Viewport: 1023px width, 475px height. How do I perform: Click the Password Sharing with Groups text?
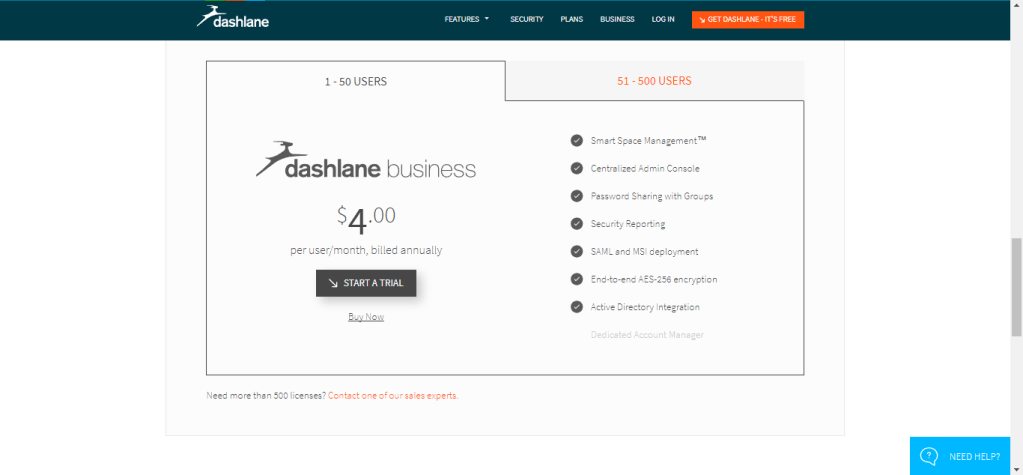[652, 196]
